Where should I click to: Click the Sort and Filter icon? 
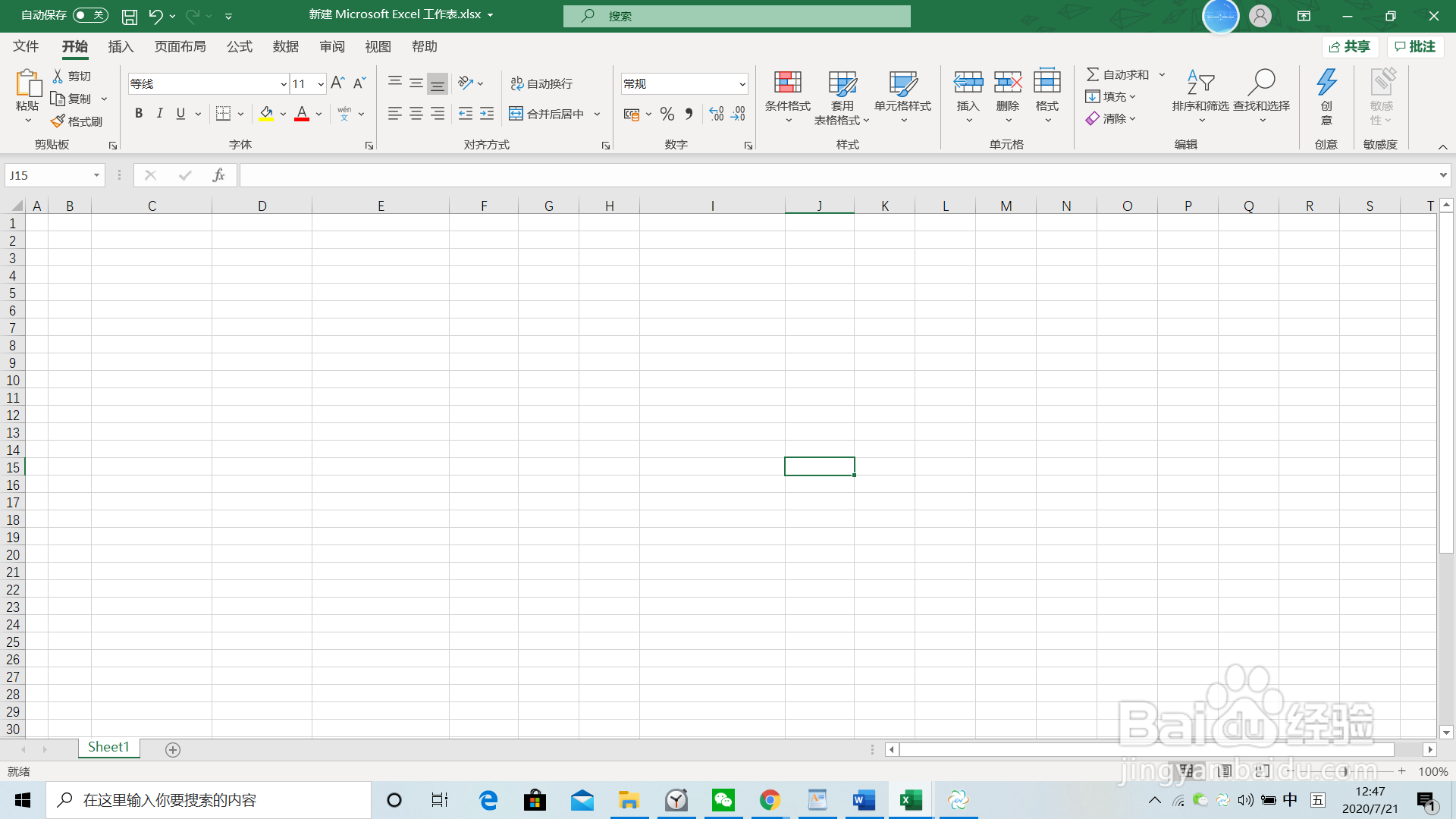click(1200, 82)
